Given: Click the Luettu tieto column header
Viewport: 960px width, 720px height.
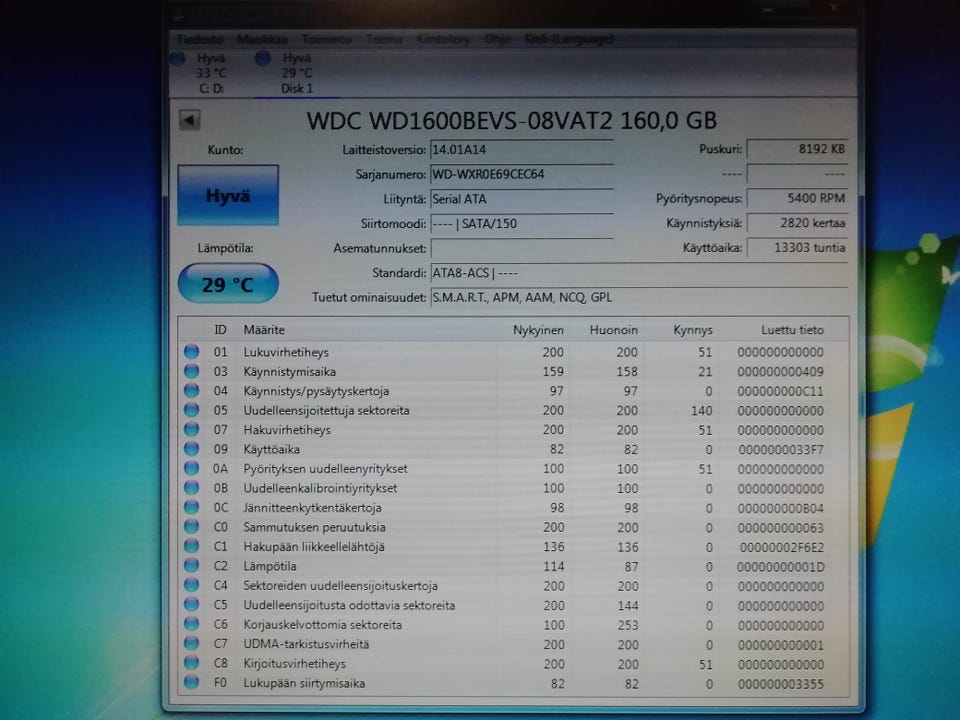Looking at the screenshot, I should pyautogui.click(x=792, y=330).
